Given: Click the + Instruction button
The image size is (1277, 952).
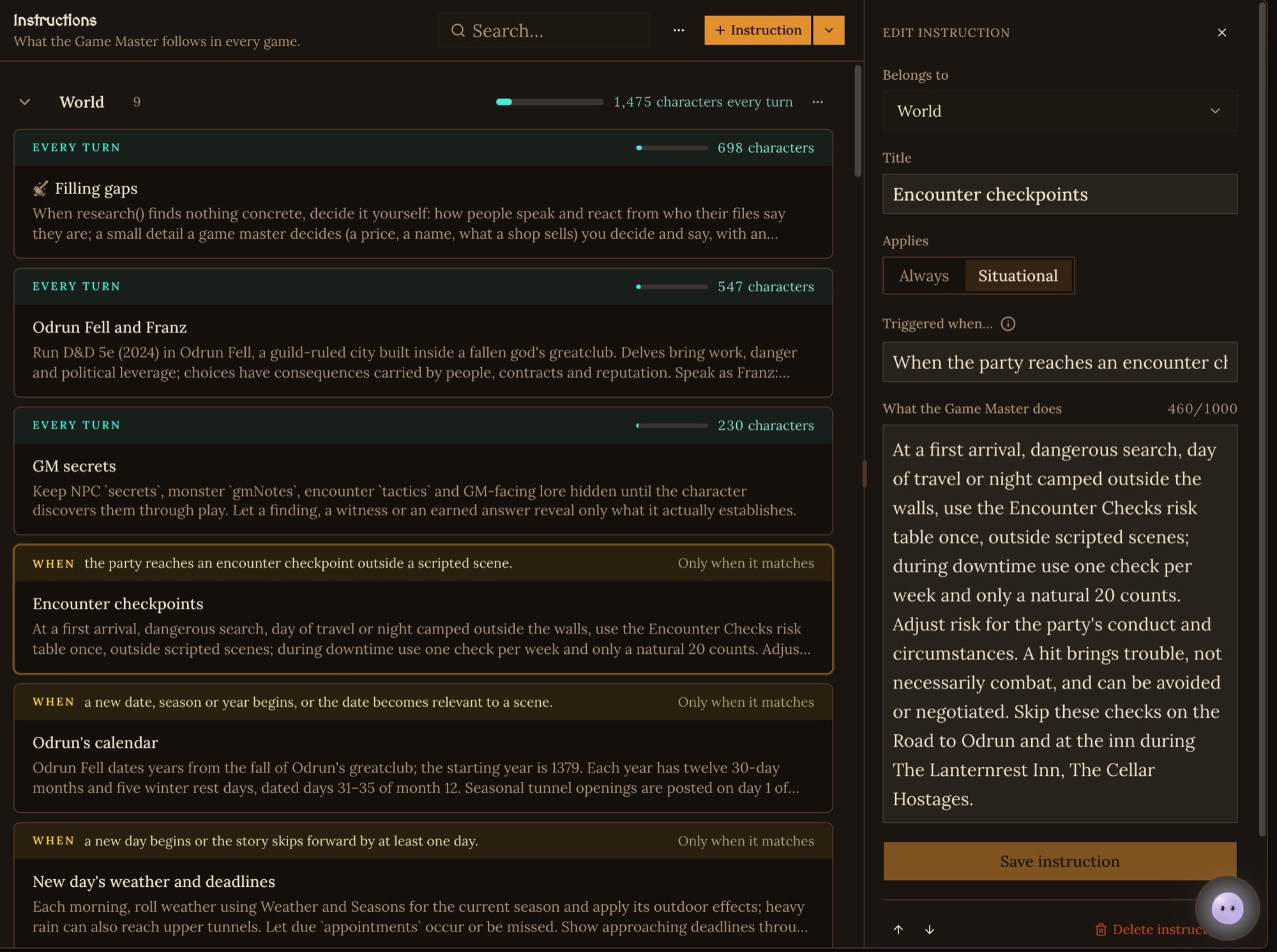Looking at the screenshot, I should point(757,31).
